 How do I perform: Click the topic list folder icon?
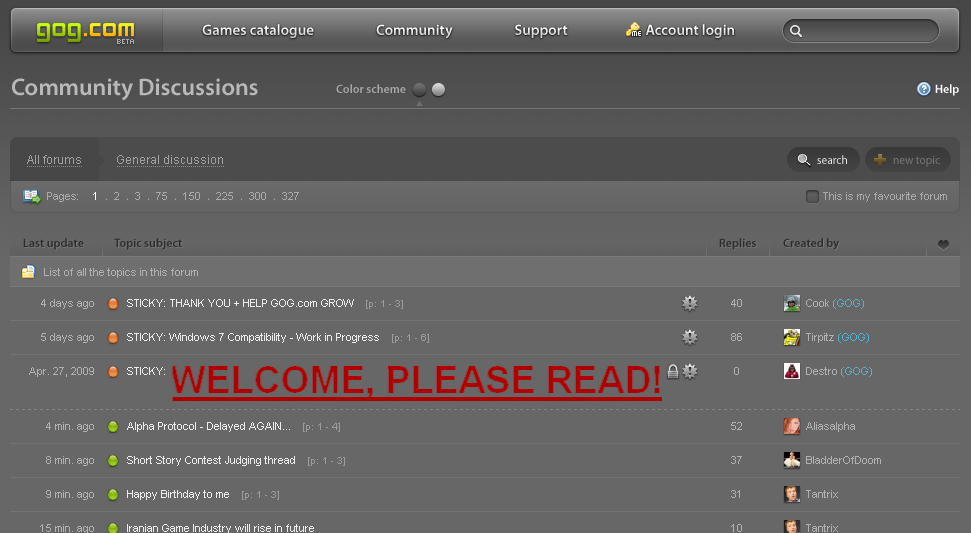point(28,272)
